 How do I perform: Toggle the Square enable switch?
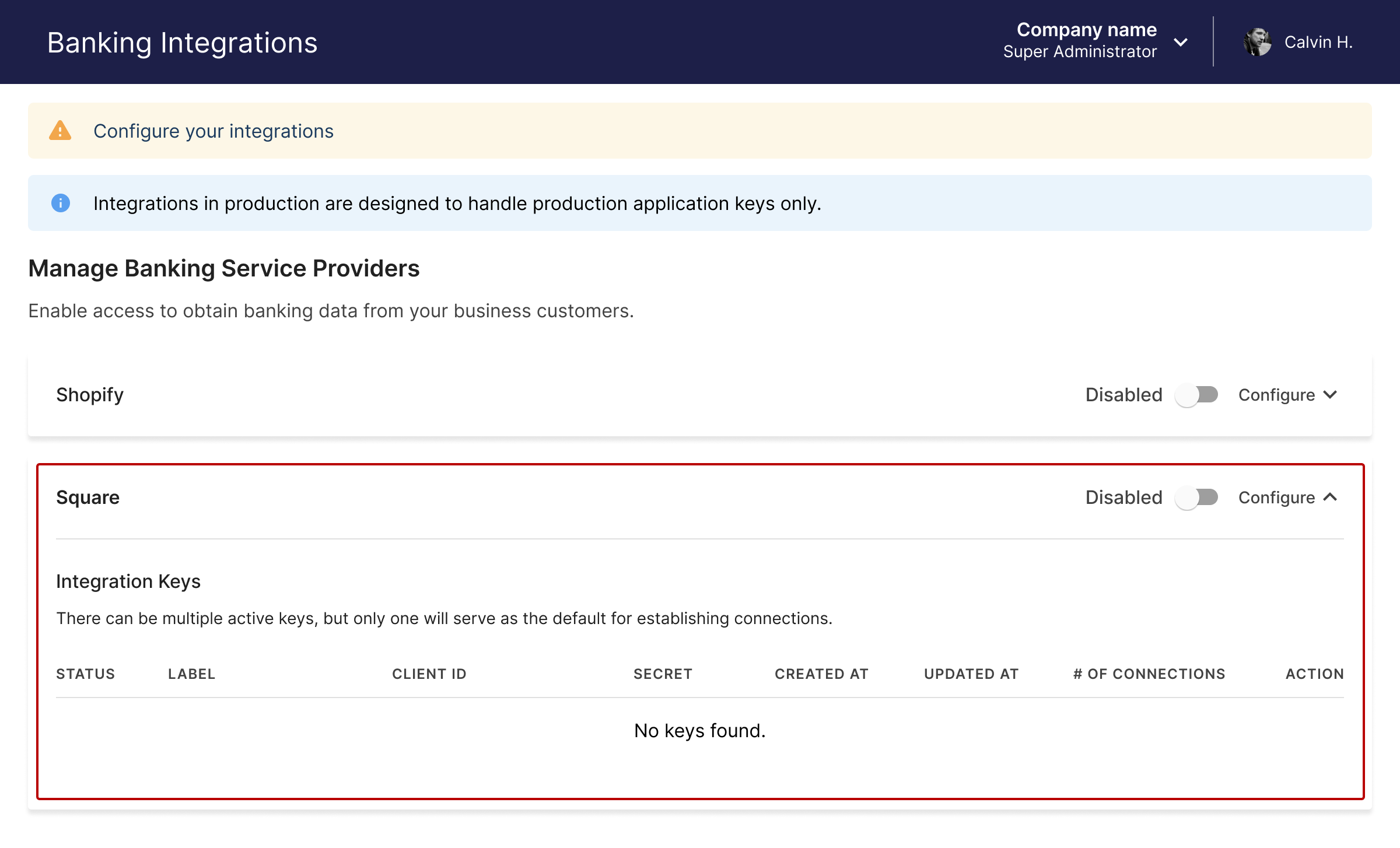pyautogui.click(x=1196, y=497)
